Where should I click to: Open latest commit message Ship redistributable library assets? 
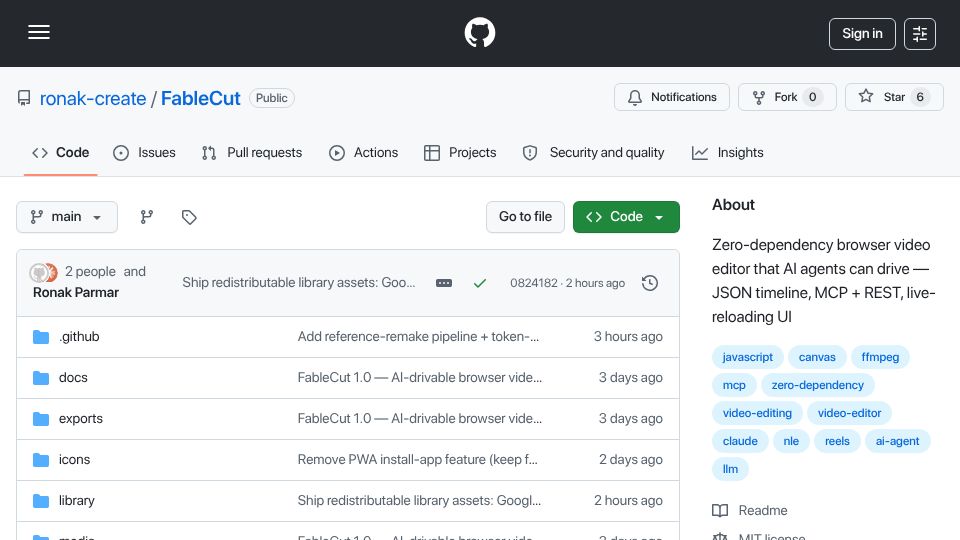coord(299,282)
